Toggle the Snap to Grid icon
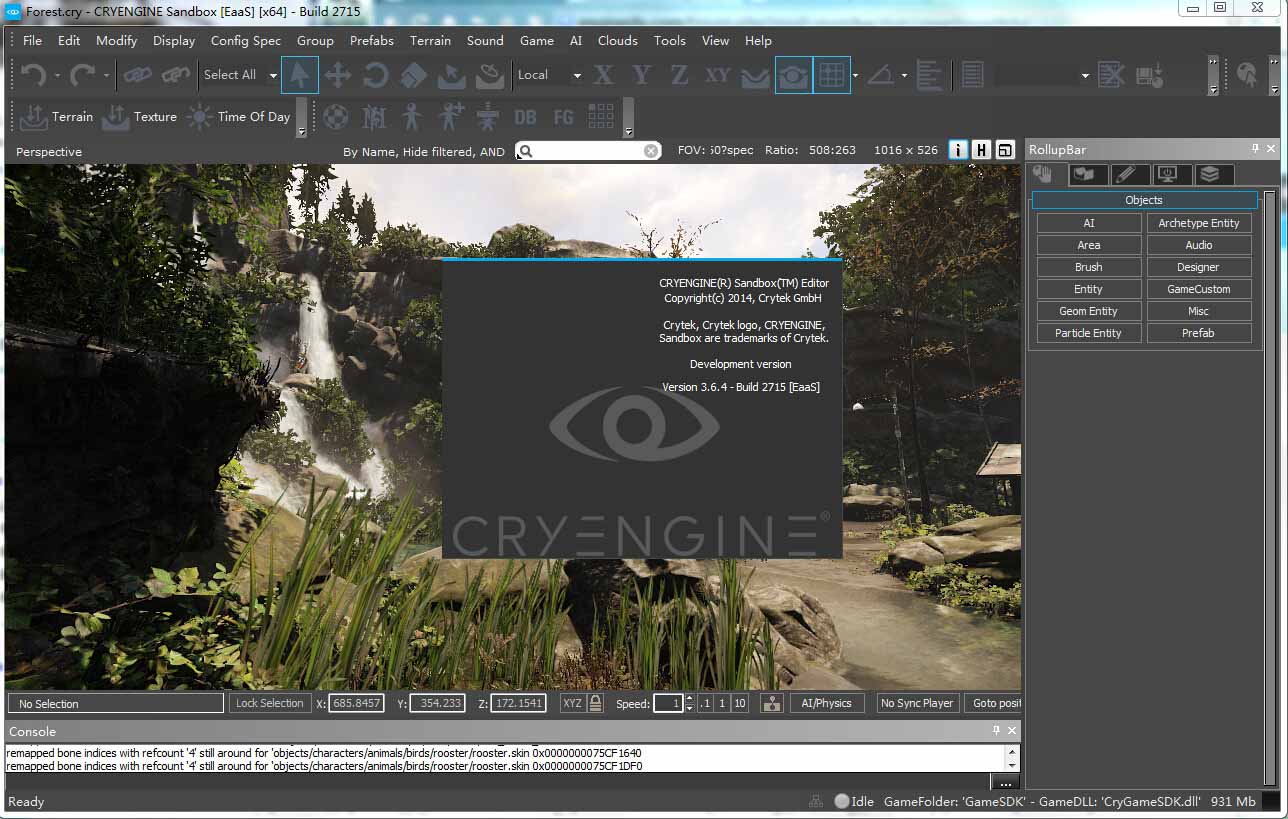 click(x=832, y=75)
